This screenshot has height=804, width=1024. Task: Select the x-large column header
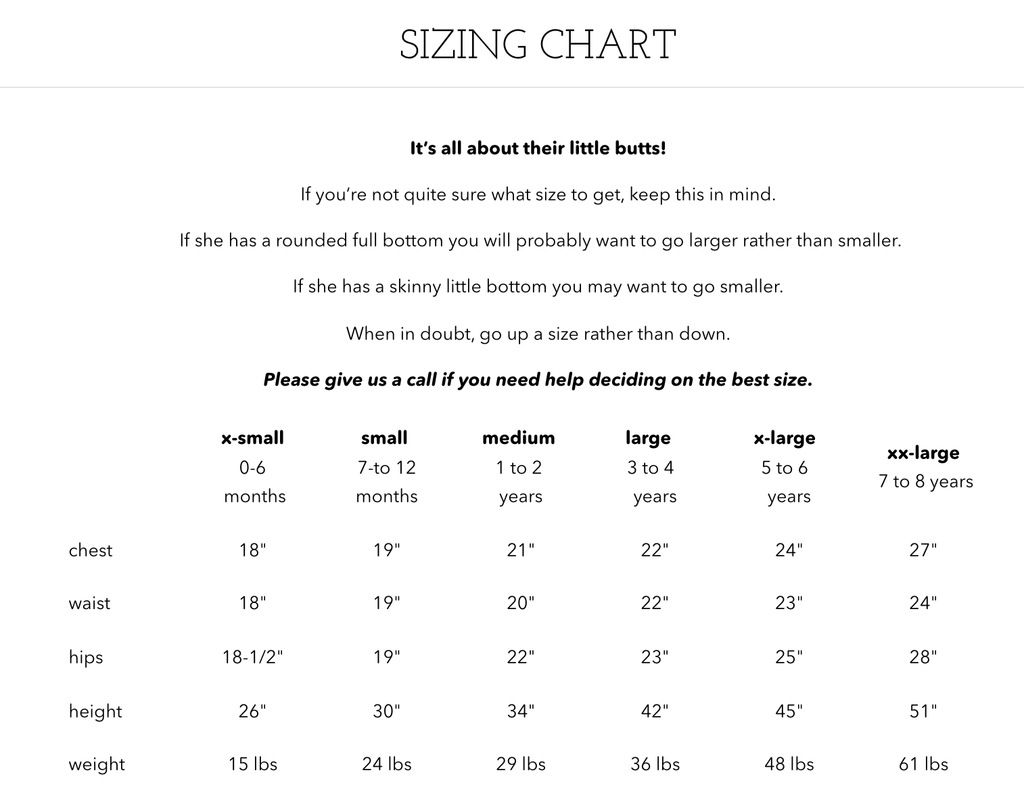click(785, 438)
